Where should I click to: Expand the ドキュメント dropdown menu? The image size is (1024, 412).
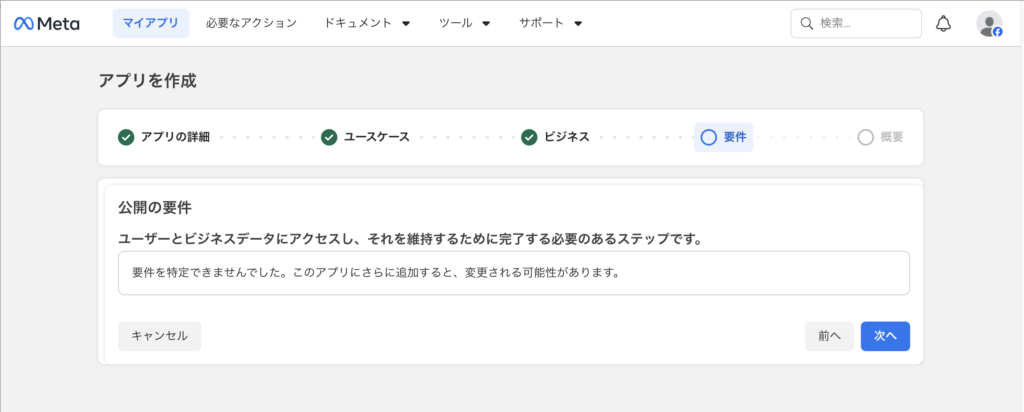coord(367,23)
